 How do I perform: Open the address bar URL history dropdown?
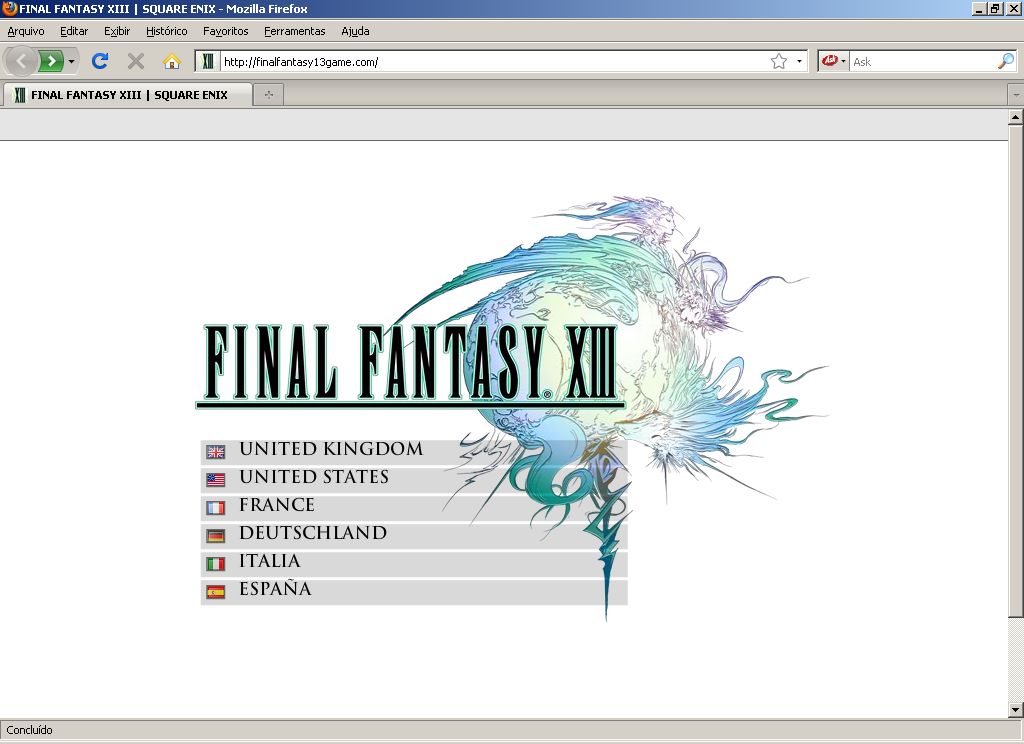799,61
